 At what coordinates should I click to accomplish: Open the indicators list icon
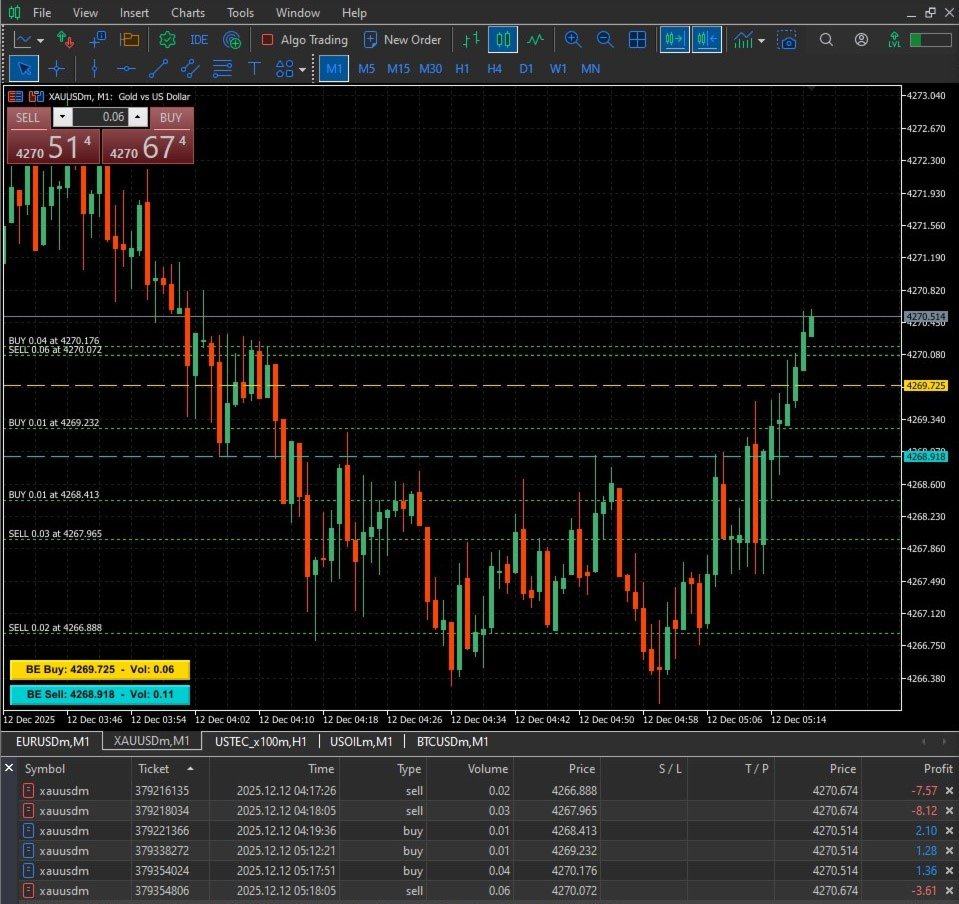click(743, 40)
